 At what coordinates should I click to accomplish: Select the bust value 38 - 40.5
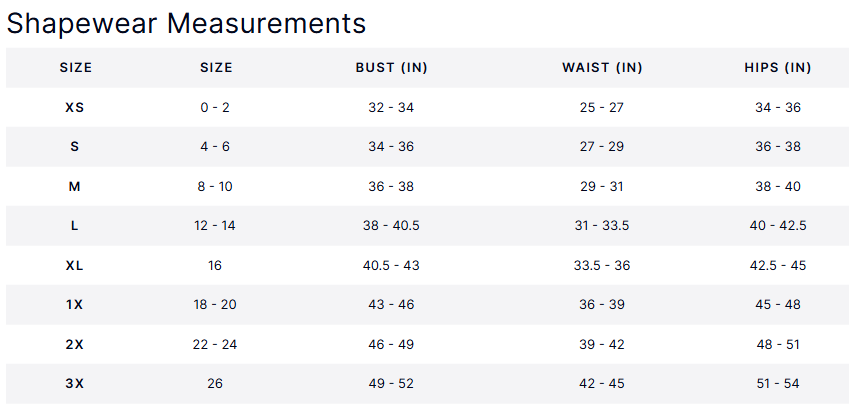[391, 226]
